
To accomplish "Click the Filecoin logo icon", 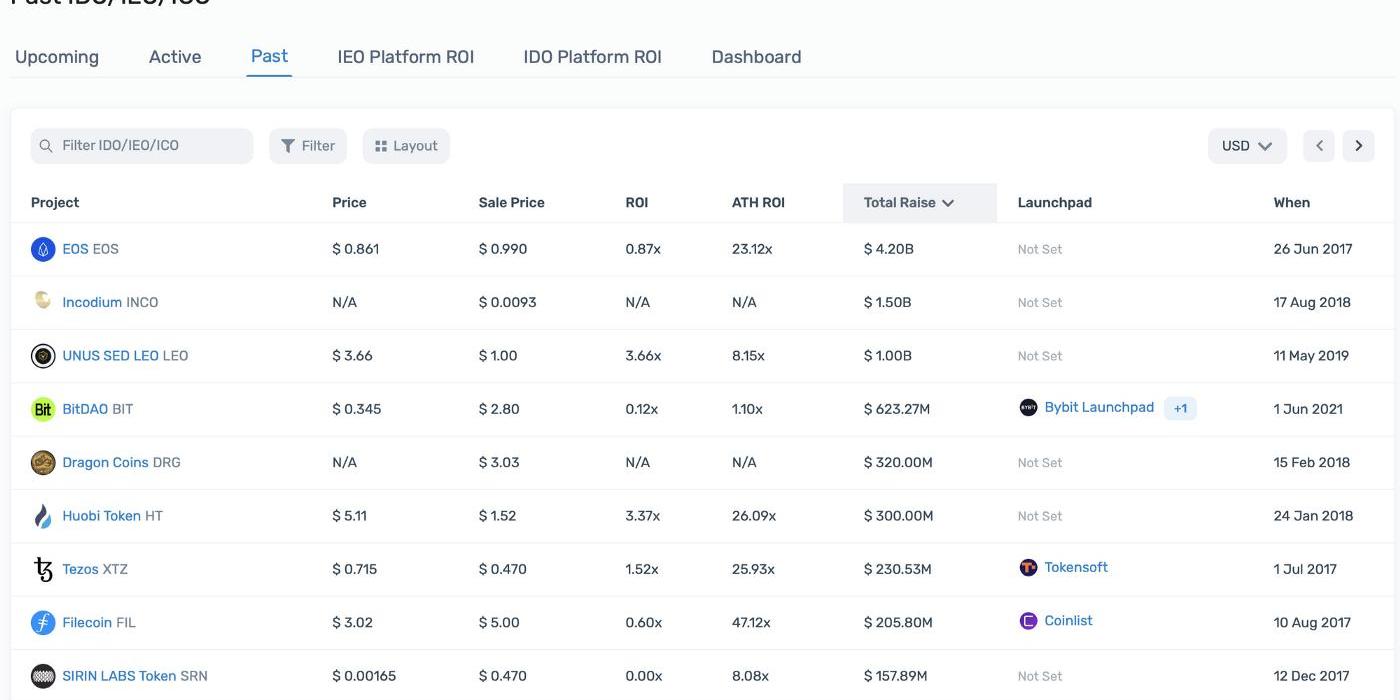I will 43,623.
